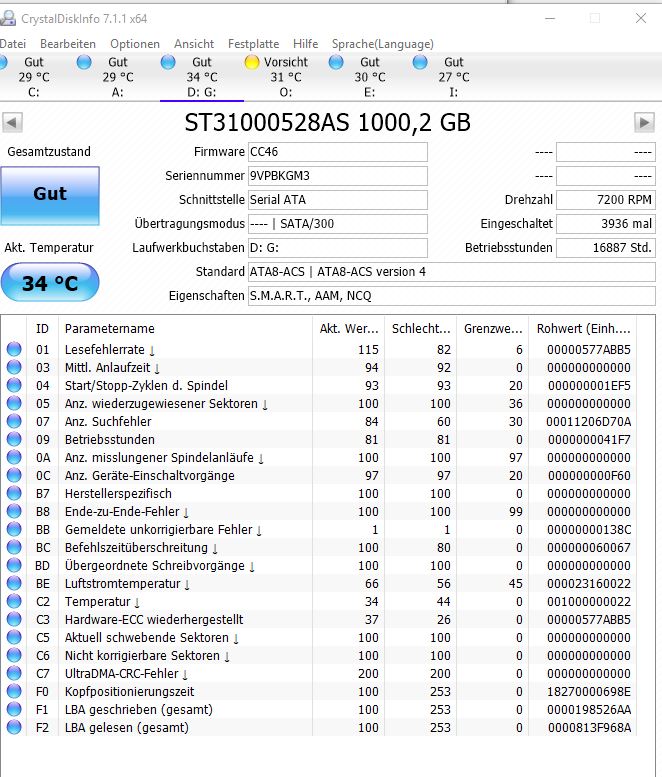The height and width of the screenshot is (777, 662).
Task: Open the Ansicht menu
Action: (x=194, y=44)
